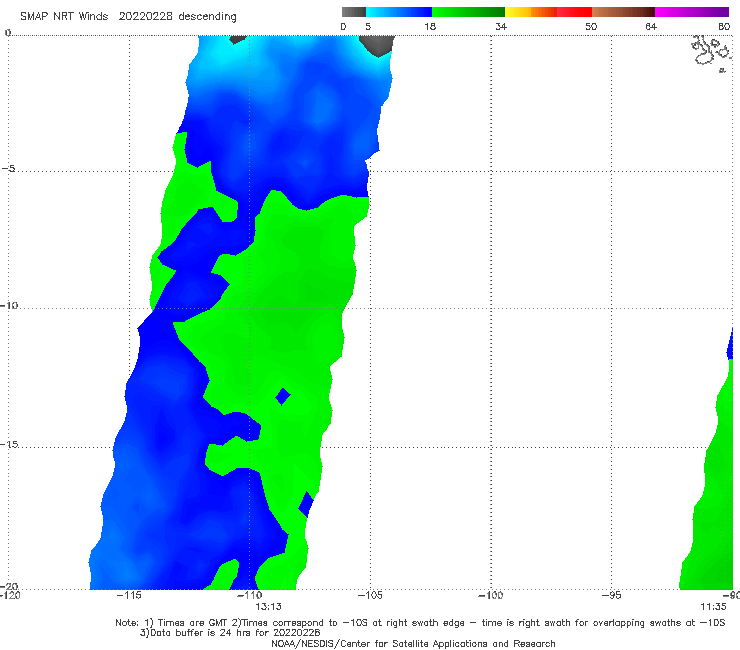Click colorbar label 5
The image size is (740, 650).
tap(368, 26)
